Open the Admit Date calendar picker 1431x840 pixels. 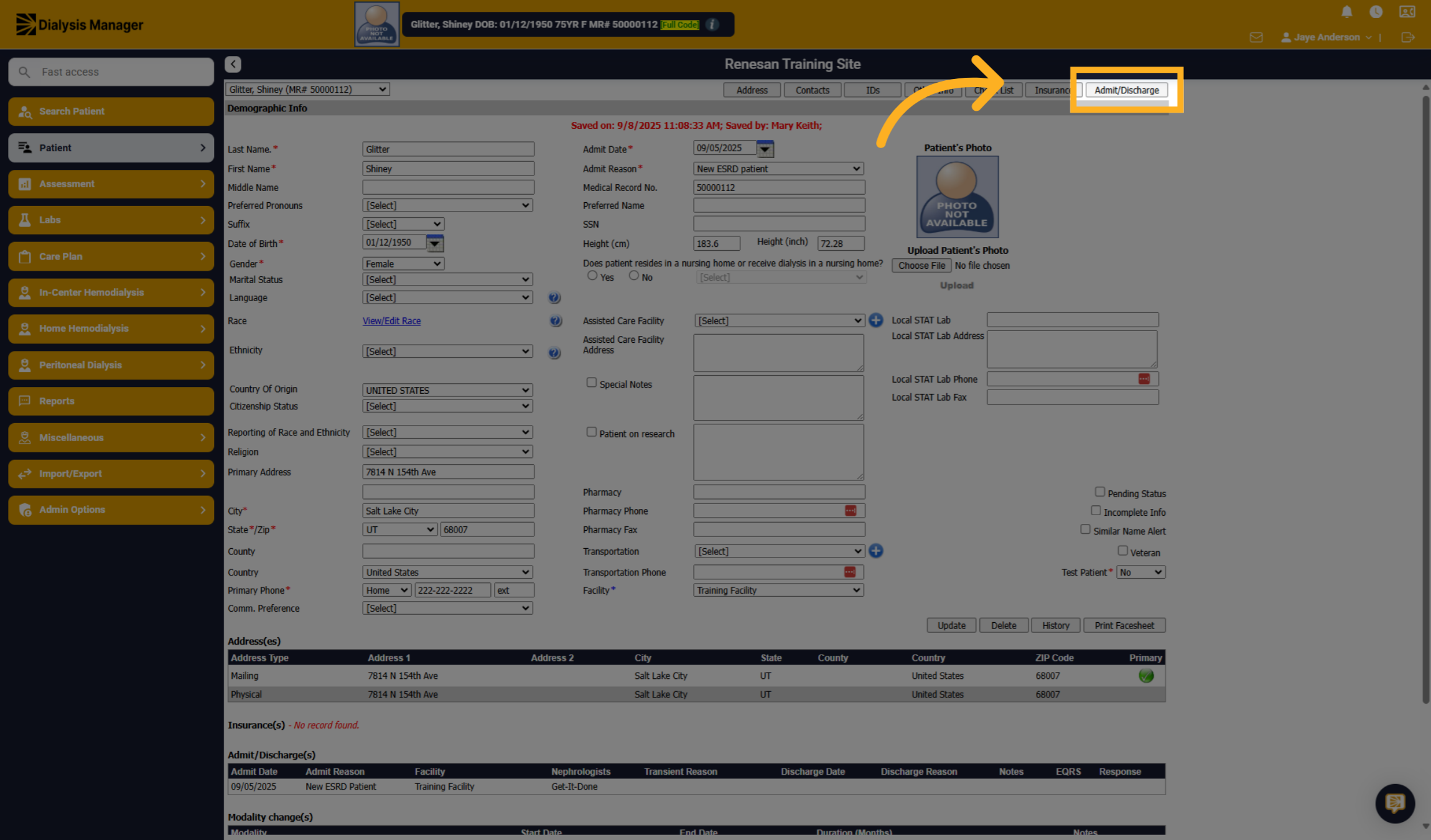(765, 149)
